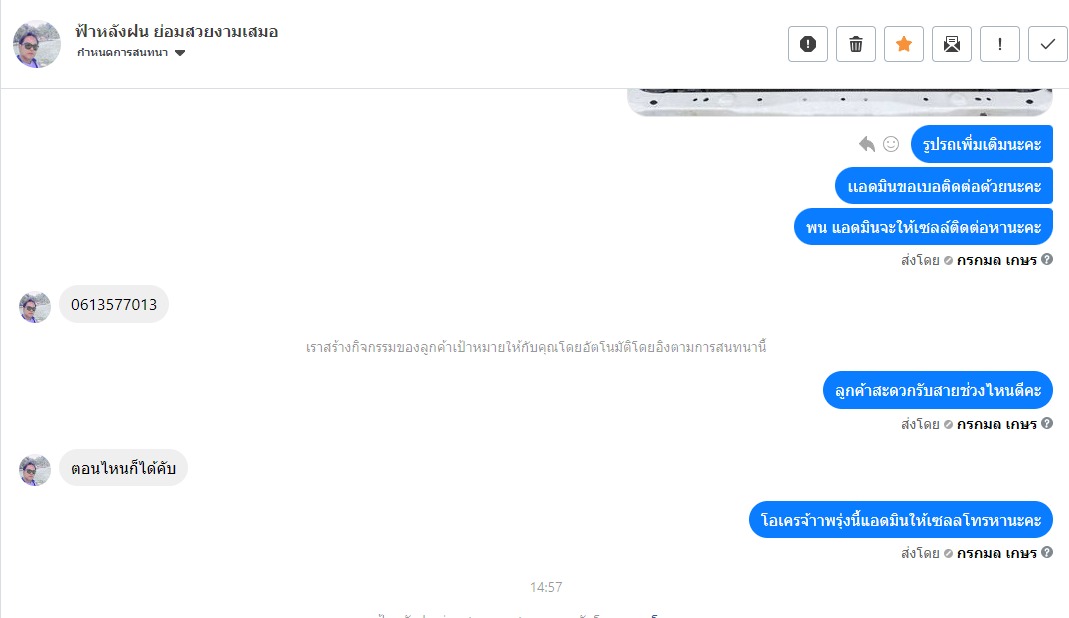
Task: Toggle the orange star follow-up icon
Action: [904, 44]
